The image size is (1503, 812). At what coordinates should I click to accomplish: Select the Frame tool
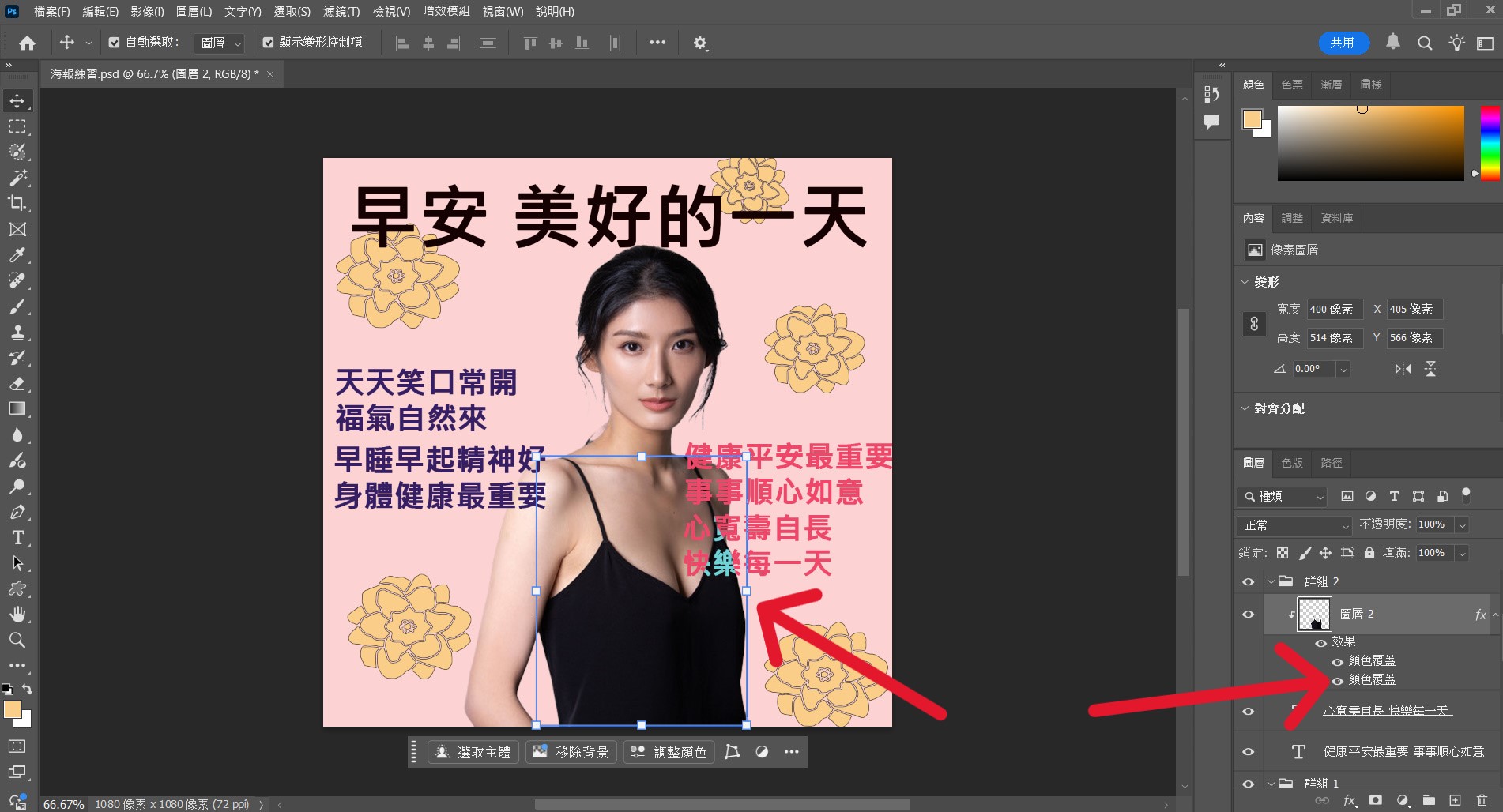17,229
